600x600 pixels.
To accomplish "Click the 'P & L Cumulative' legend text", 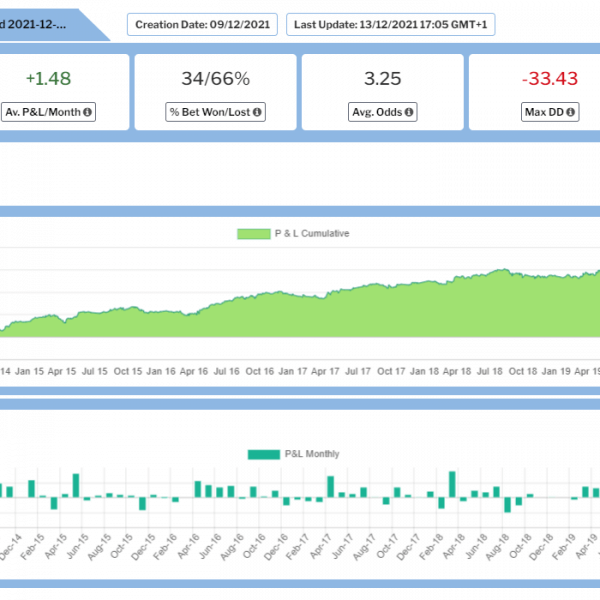I will coord(311,234).
